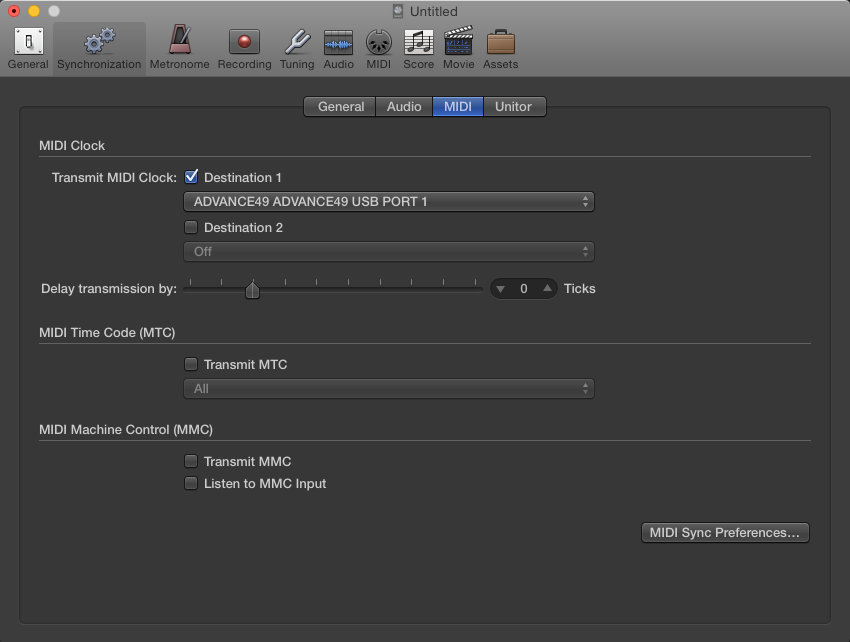Switch to the Unitor tab
This screenshot has width=850, height=642.
point(513,106)
